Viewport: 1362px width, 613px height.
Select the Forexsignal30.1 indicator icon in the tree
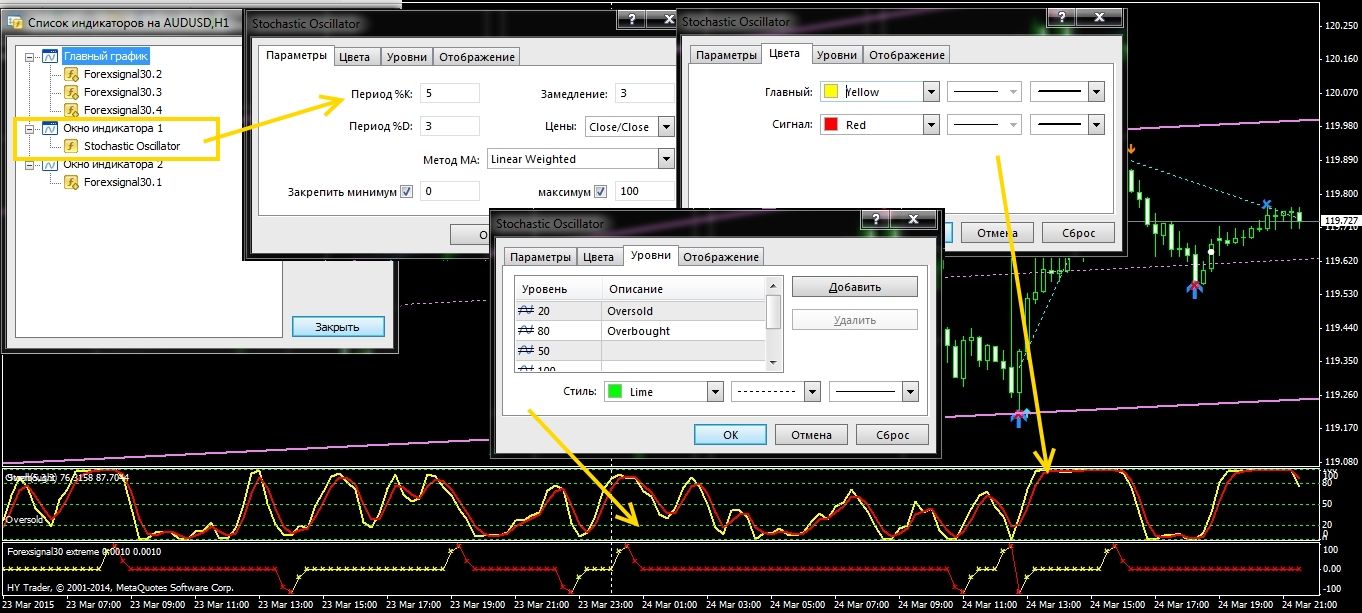(71, 182)
